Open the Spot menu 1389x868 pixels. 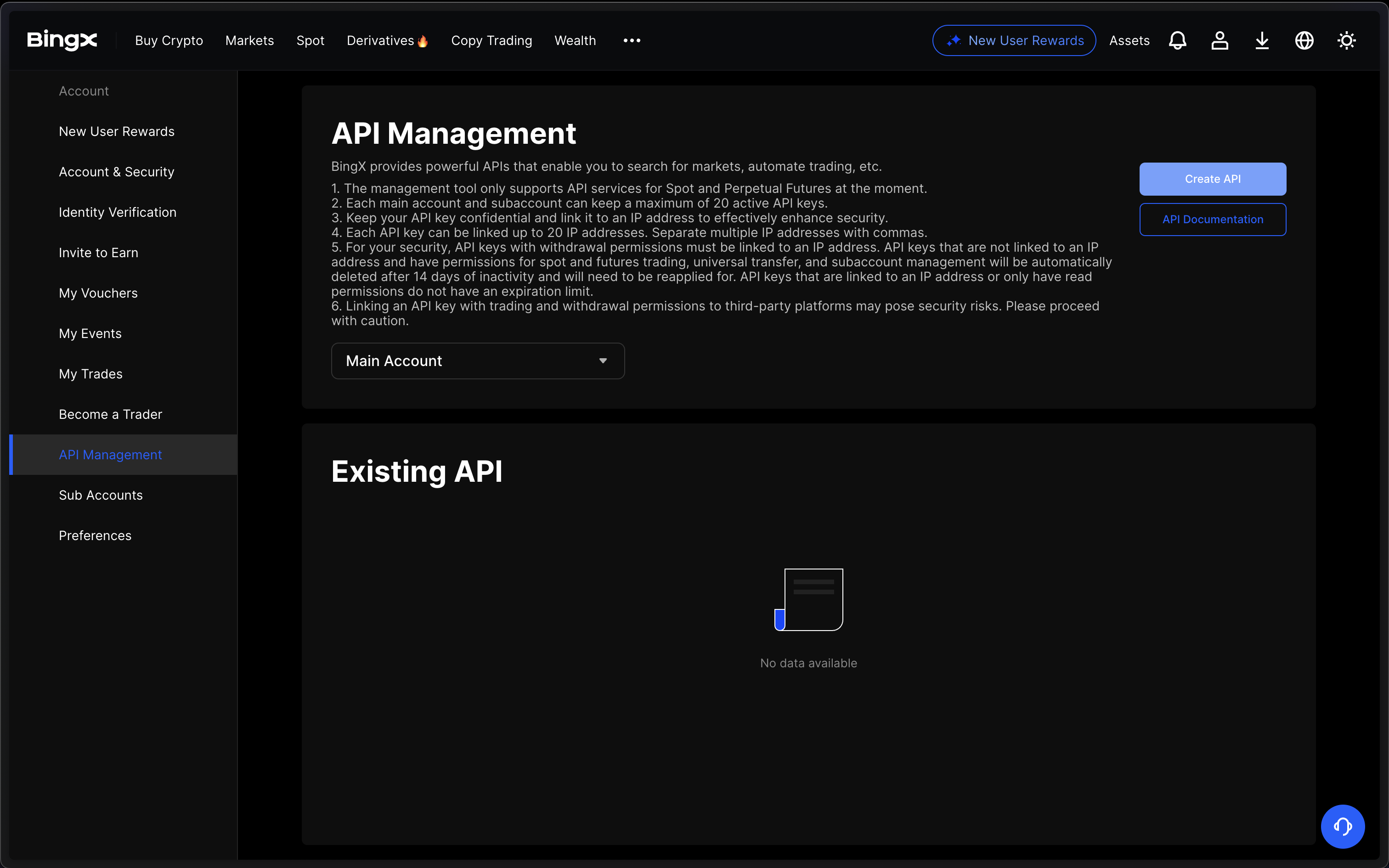point(311,40)
